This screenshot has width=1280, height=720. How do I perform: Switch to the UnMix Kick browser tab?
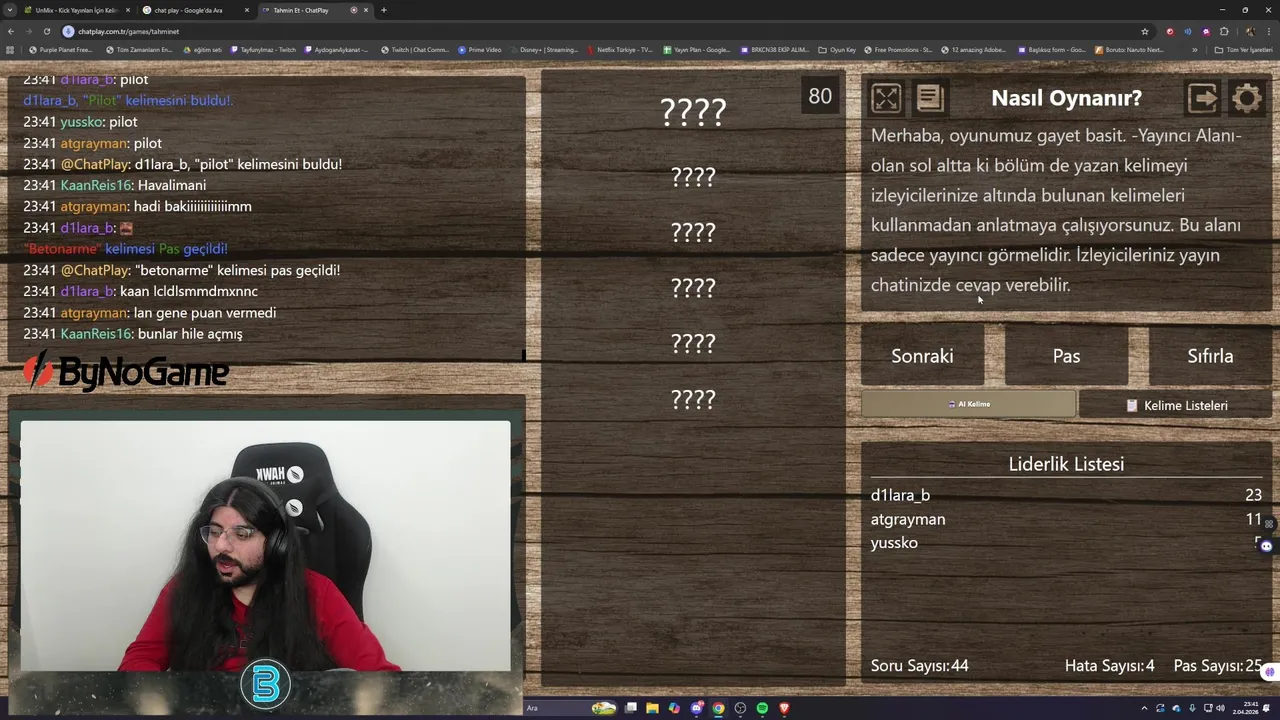point(76,10)
